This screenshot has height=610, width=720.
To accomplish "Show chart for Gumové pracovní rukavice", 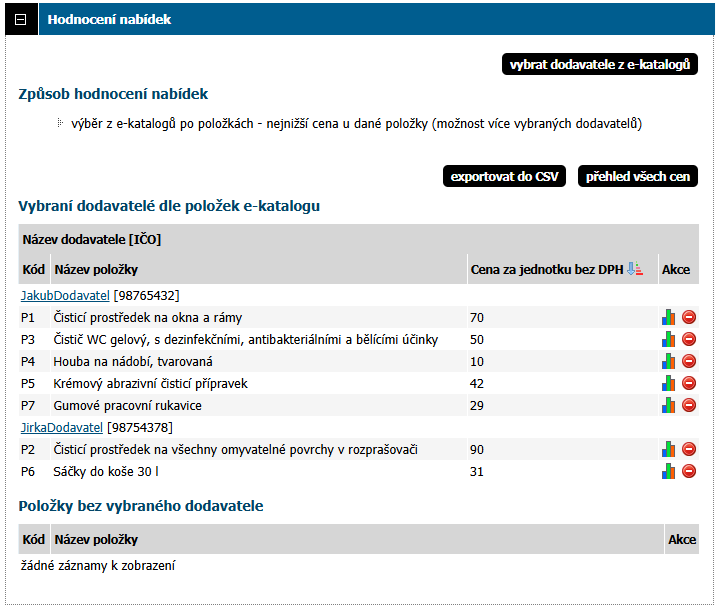I will tap(669, 406).
